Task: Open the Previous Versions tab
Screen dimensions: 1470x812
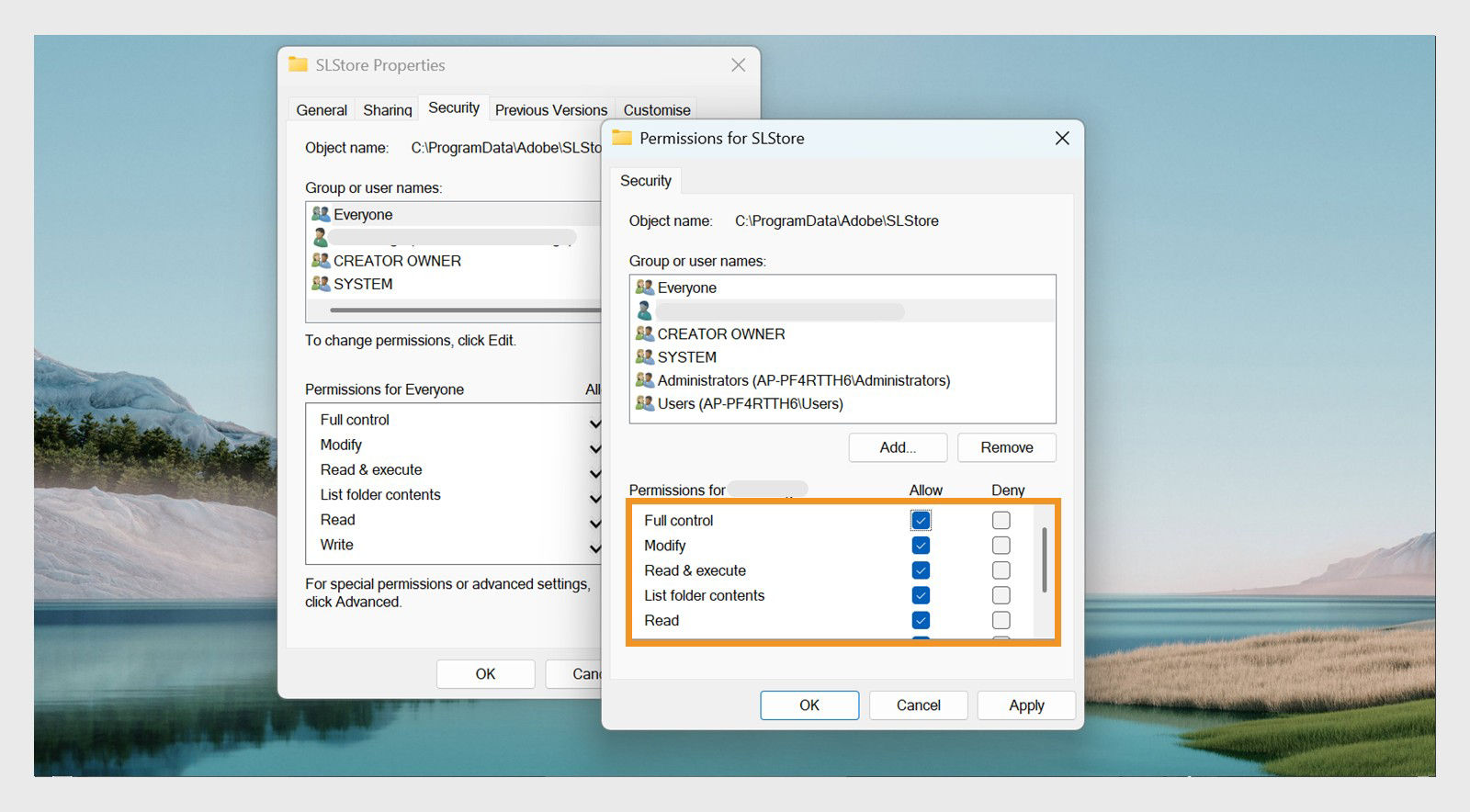Action: (551, 110)
